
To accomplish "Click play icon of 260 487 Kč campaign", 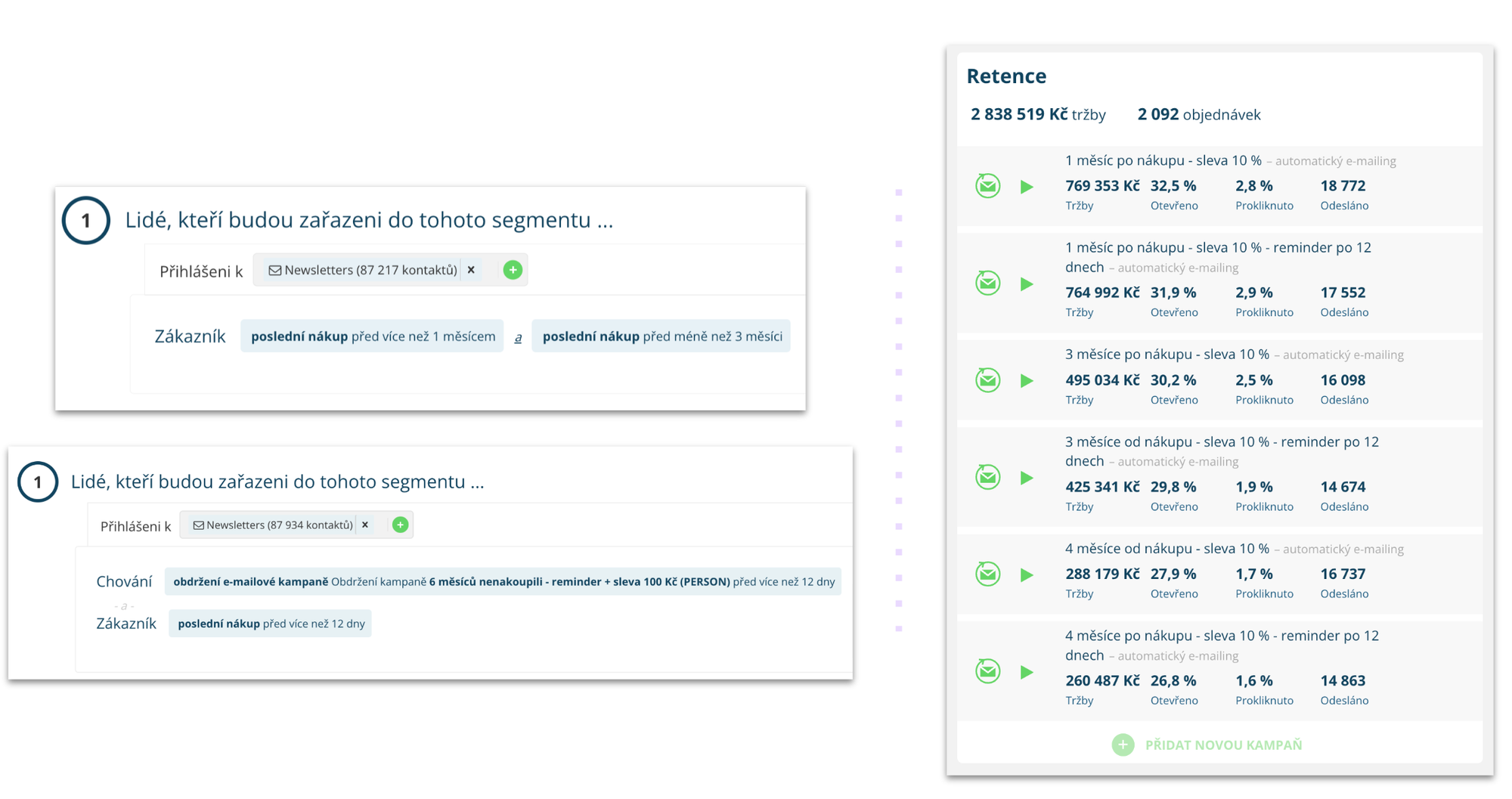I will coord(1027,672).
